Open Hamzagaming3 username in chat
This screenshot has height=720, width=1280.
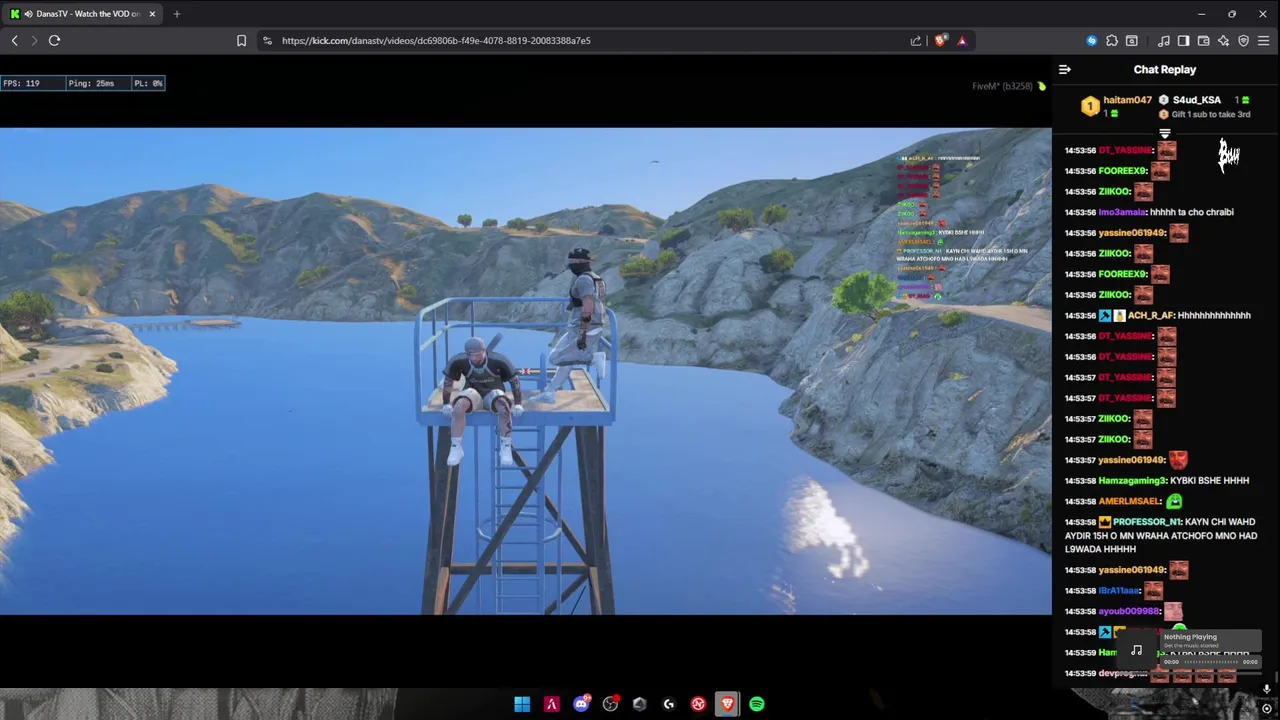(x=1132, y=480)
